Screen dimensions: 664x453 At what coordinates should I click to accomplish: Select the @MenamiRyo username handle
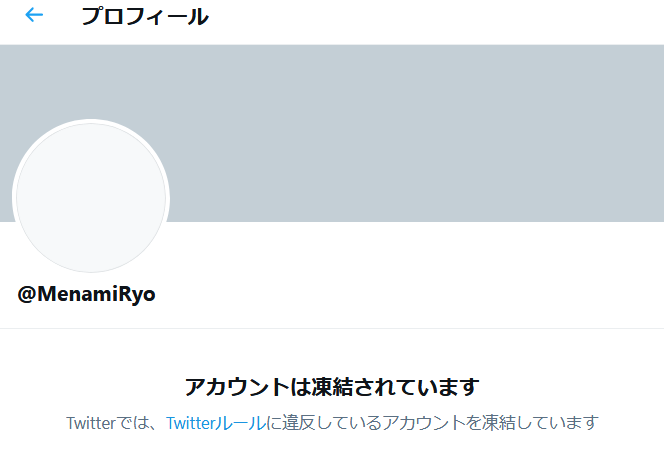87,295
